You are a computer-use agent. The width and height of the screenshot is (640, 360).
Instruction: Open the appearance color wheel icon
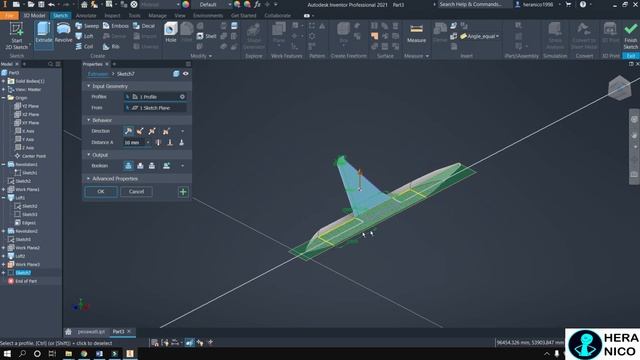pos(186,4)
